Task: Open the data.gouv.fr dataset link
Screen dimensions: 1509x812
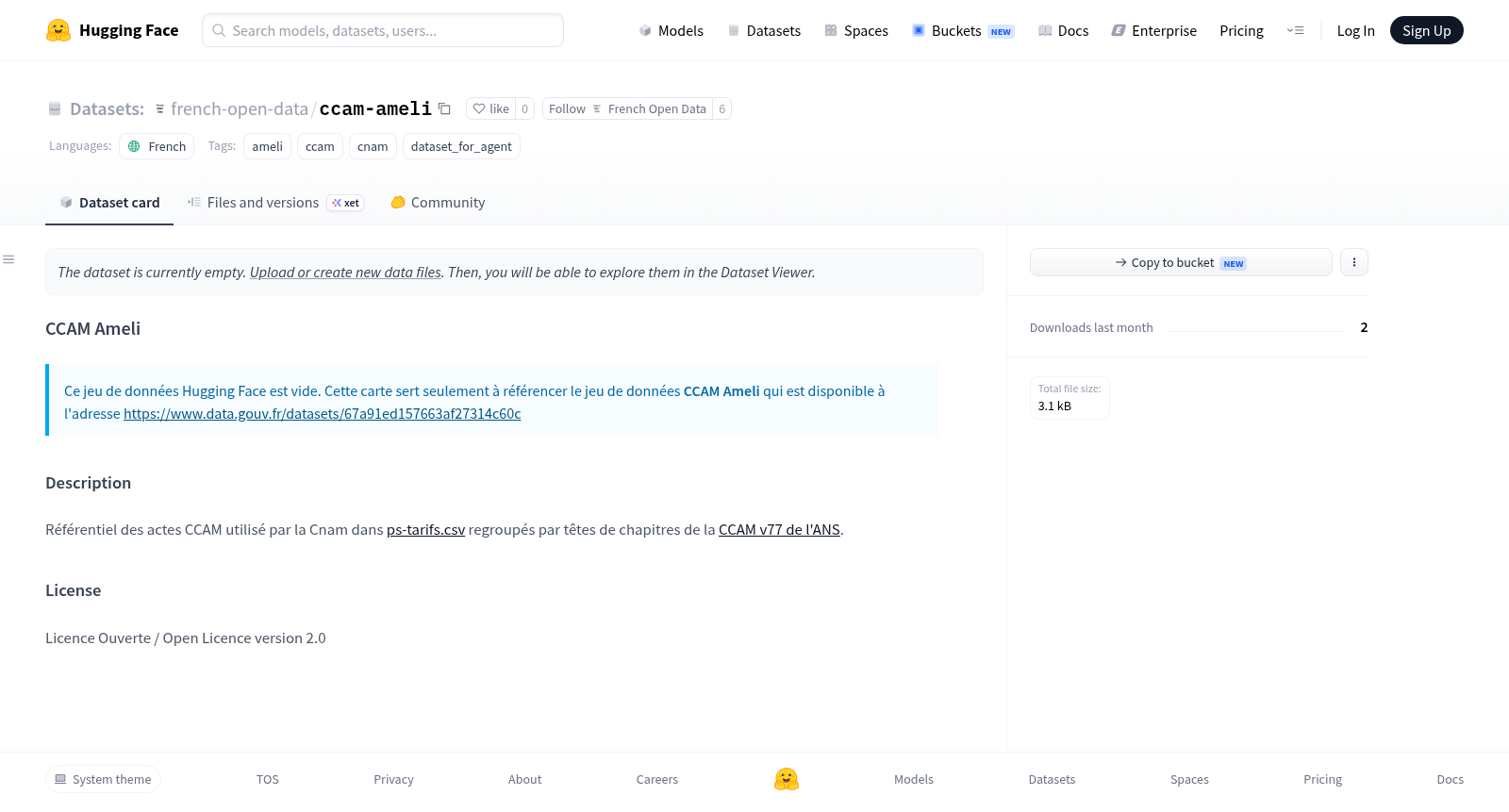Action: pyautogui.click(x=322, y=414)
